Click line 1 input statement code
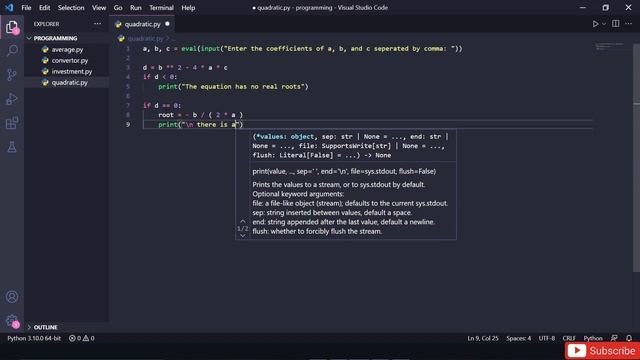The width and height of the screenshot is (640, 360). (302, 49)
